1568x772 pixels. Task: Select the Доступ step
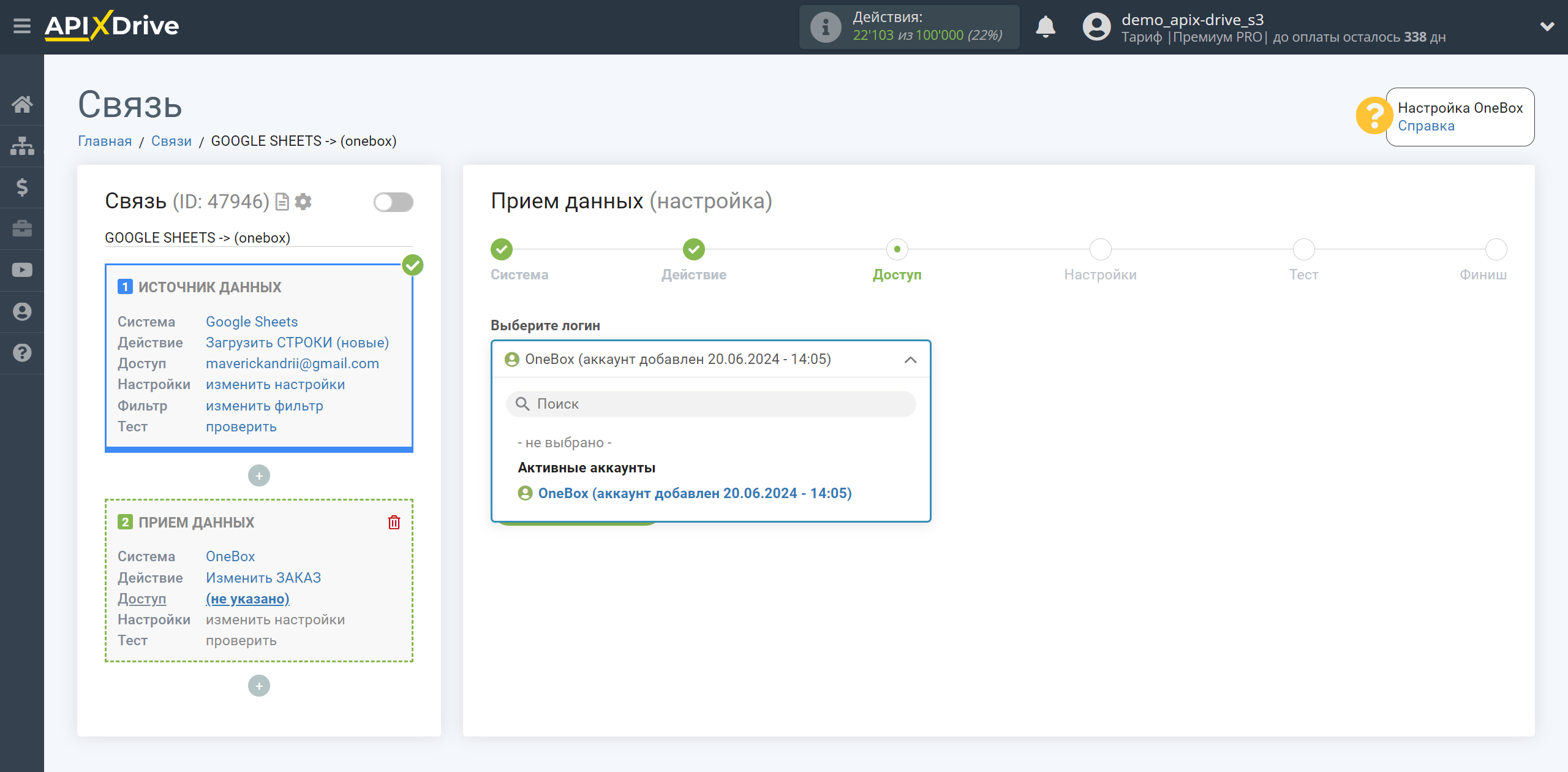897,249
